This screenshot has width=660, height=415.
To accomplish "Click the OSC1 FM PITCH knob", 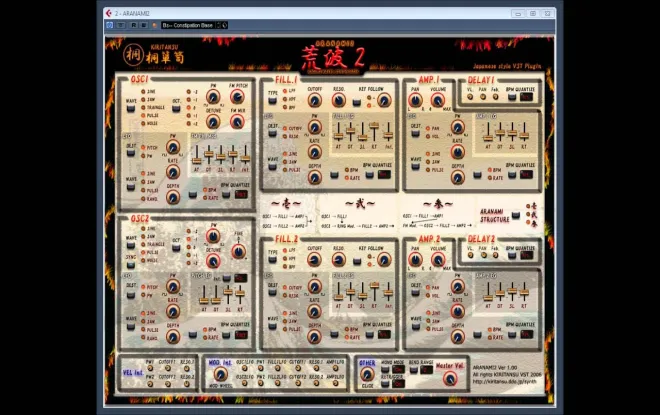I will click(237, 97).
